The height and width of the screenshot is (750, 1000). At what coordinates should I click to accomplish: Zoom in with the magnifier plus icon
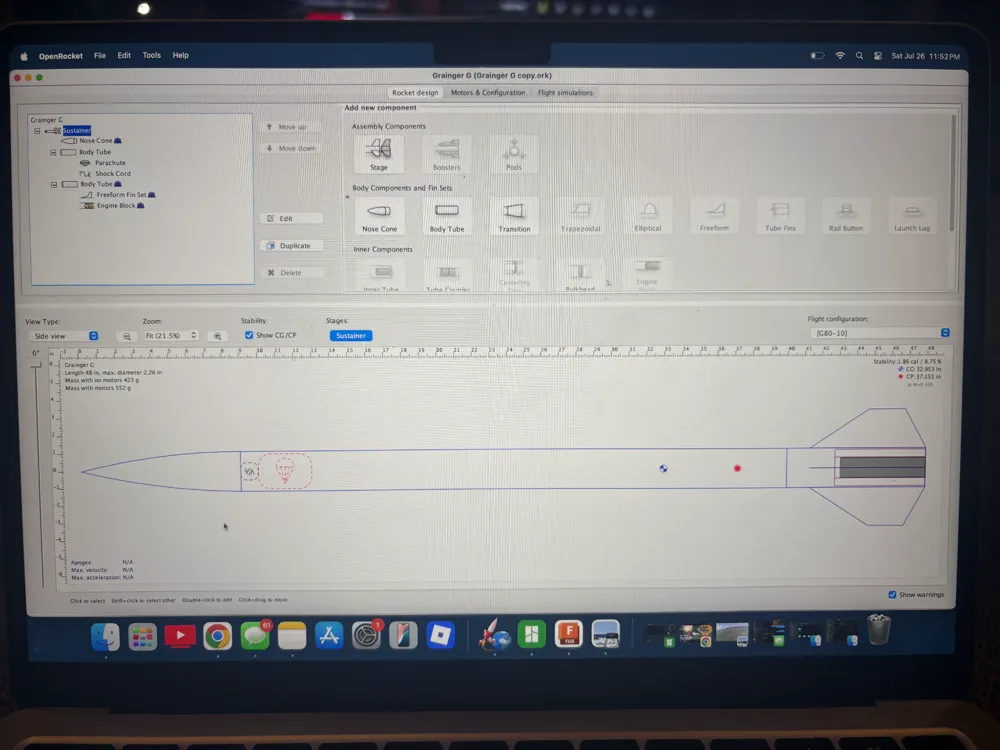pyautogui.click(x=217, y=336)
